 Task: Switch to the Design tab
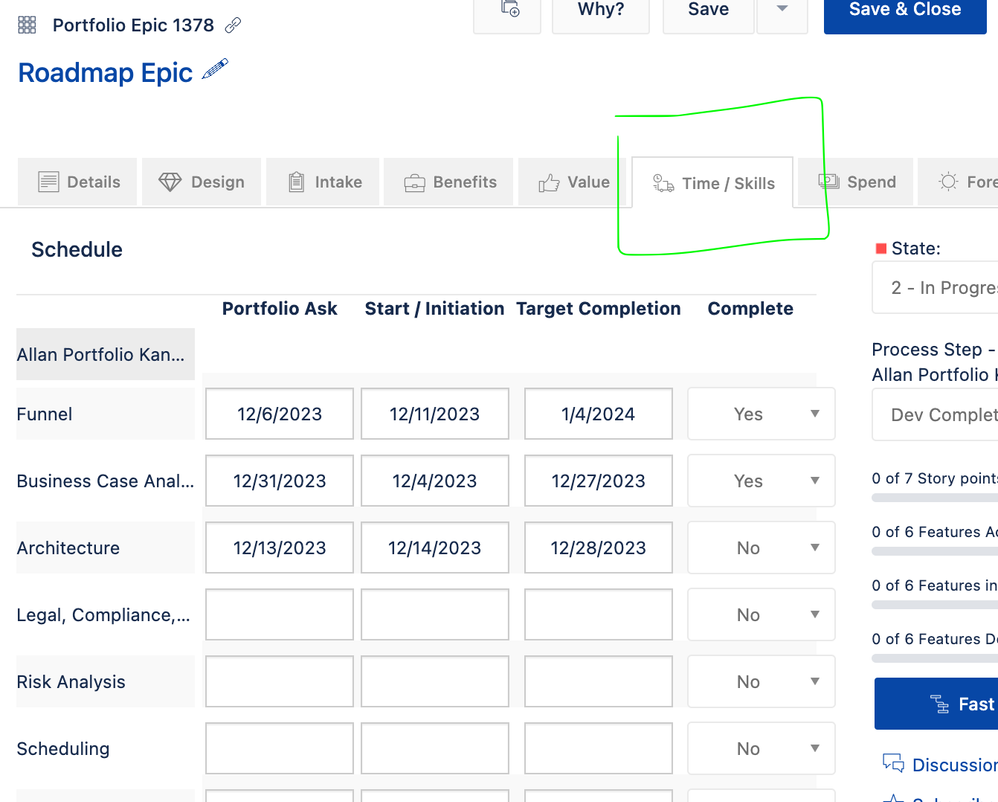(x=201, y=182)
